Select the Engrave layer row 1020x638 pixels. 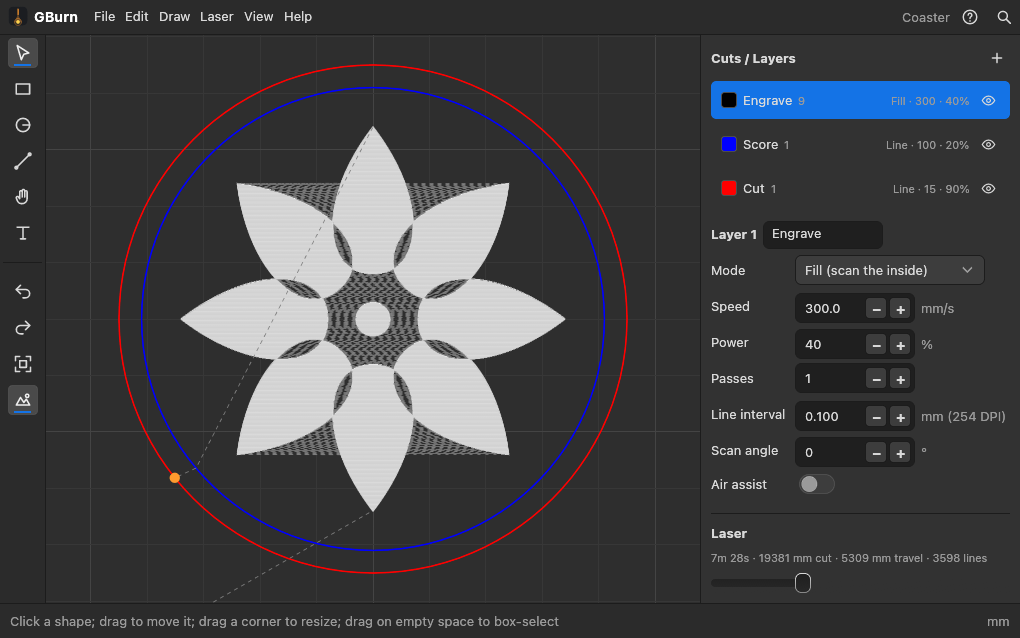coord(860,100)
